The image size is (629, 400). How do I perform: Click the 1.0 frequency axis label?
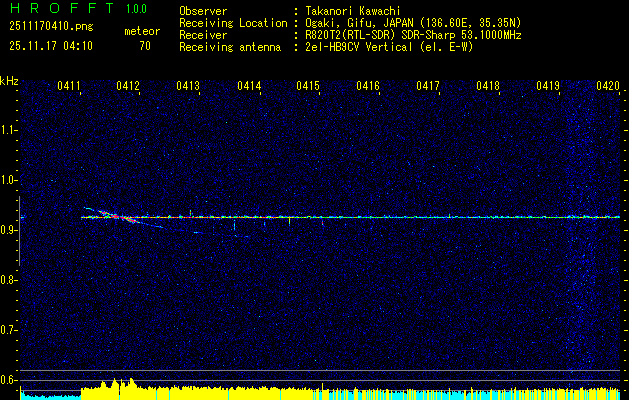pos(10,180)
